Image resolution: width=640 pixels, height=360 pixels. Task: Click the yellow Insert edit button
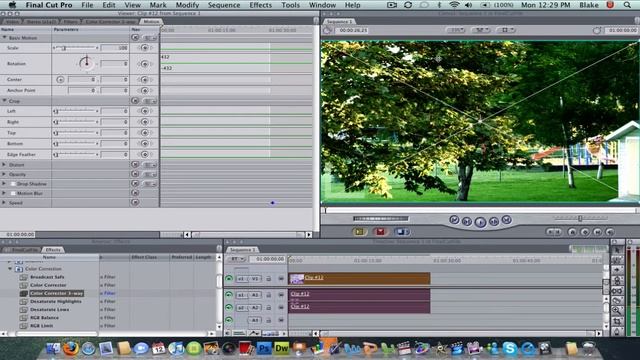pyautogui.click(x=360, y=232)
